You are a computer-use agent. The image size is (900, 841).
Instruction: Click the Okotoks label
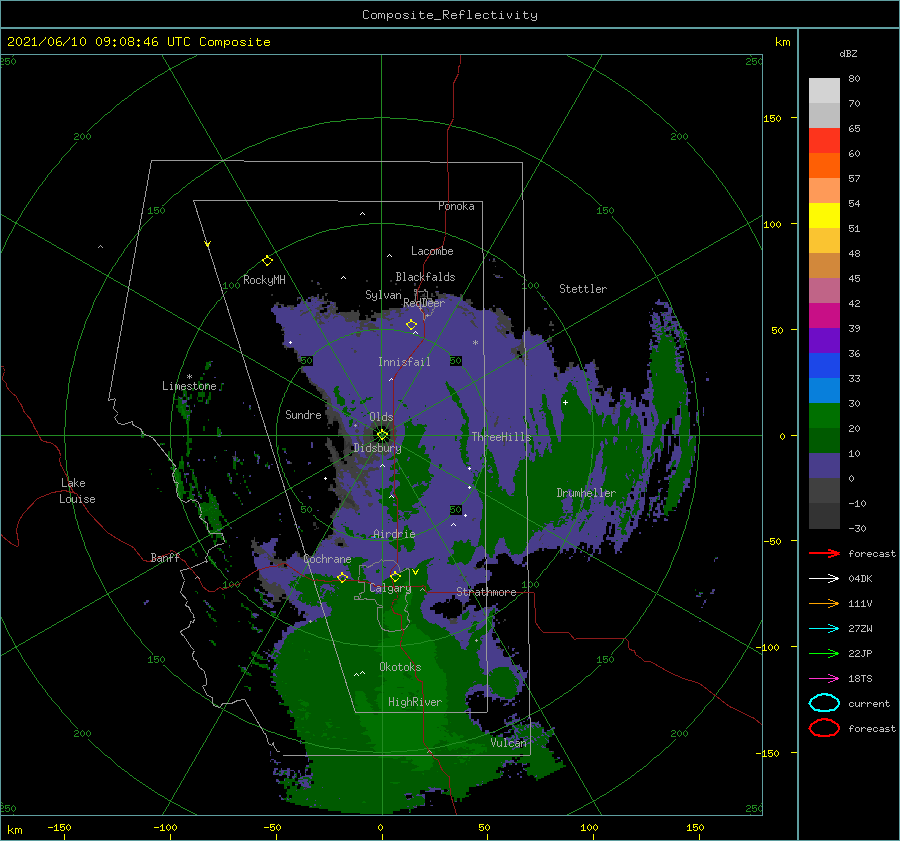(x=400, y=667)
